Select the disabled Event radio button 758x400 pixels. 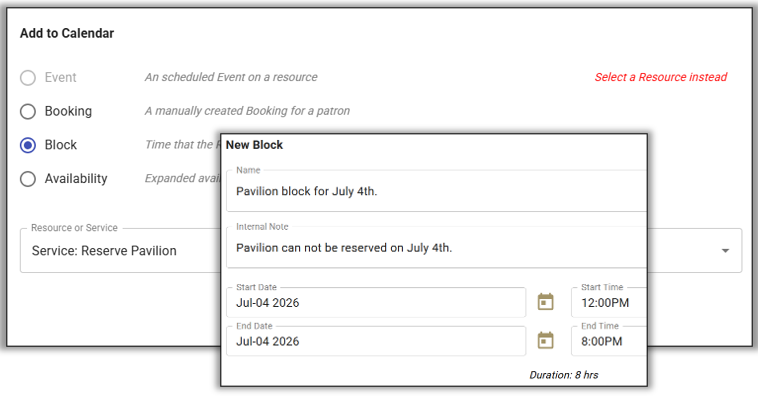[28, 77]
